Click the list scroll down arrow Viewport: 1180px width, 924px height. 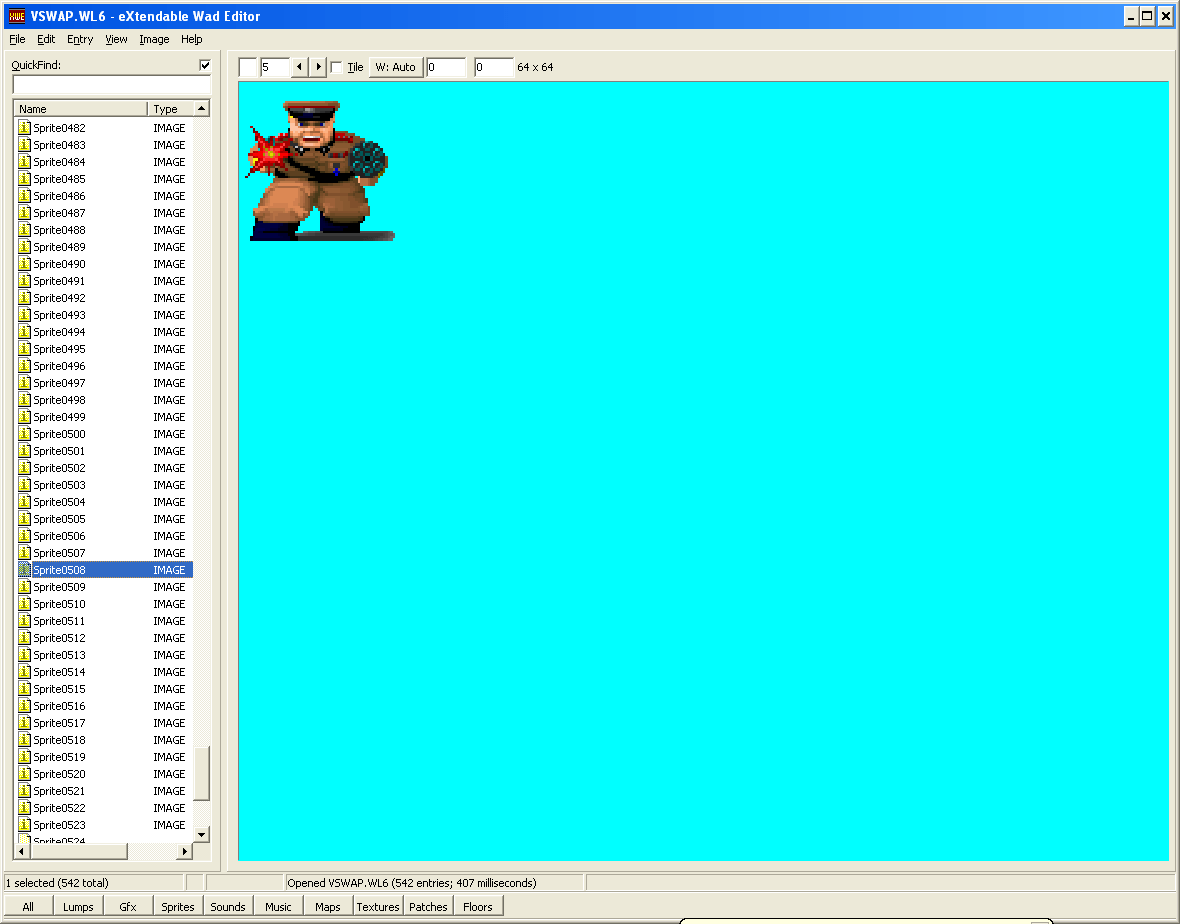click(x=201, y=834)
